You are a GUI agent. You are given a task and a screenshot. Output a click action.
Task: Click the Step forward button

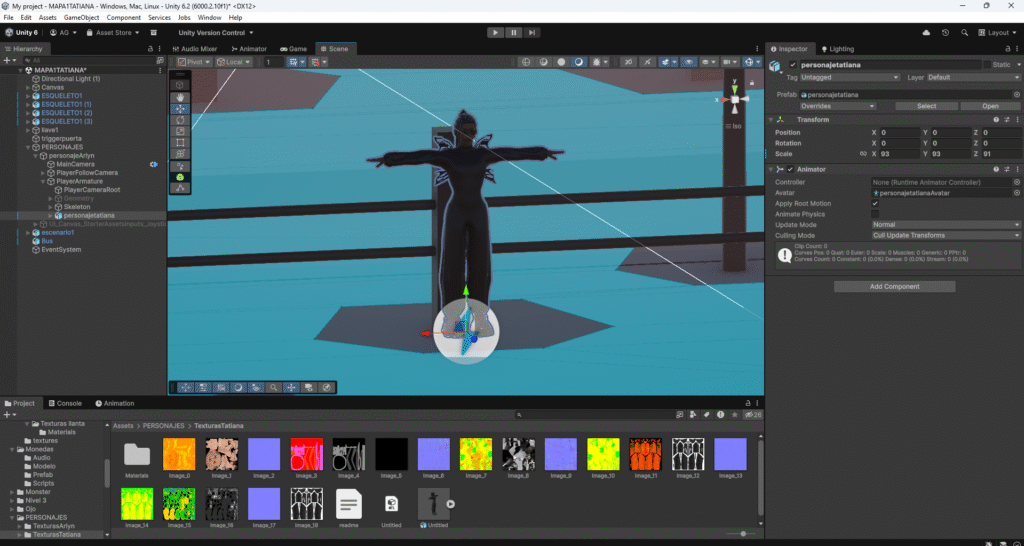533,32
